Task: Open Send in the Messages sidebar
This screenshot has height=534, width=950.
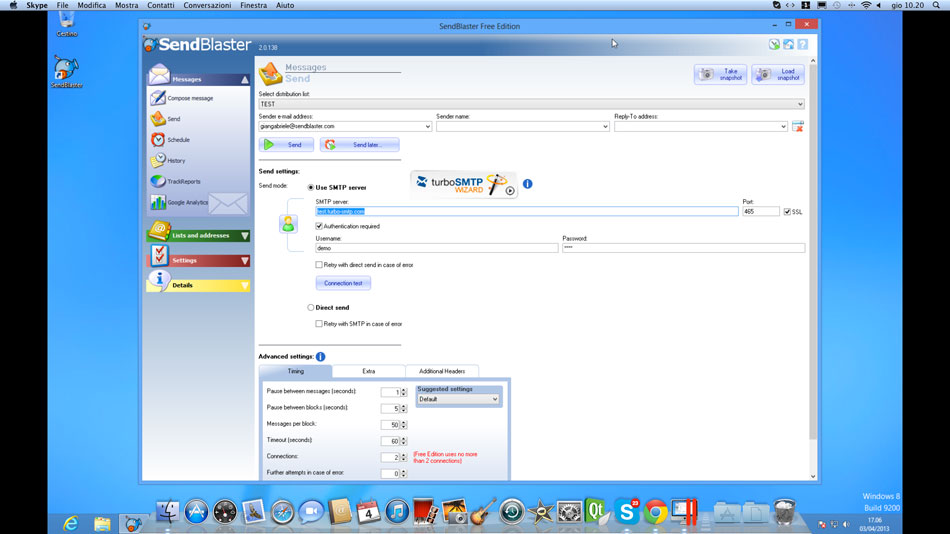Action: click(x=166, y=119)
